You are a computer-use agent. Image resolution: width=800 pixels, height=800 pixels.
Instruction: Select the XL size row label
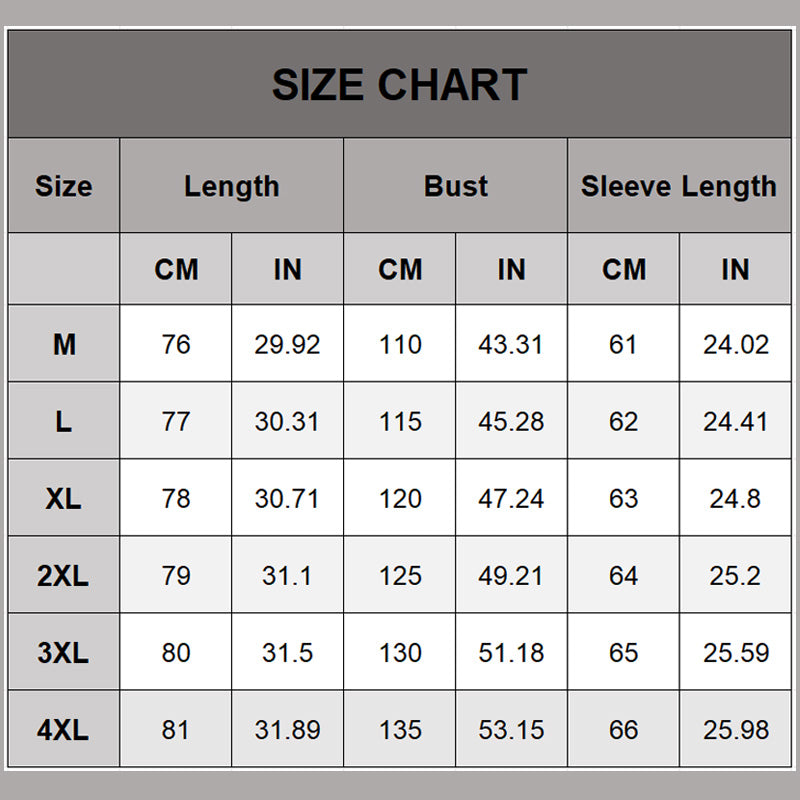(x=63, y=498)
